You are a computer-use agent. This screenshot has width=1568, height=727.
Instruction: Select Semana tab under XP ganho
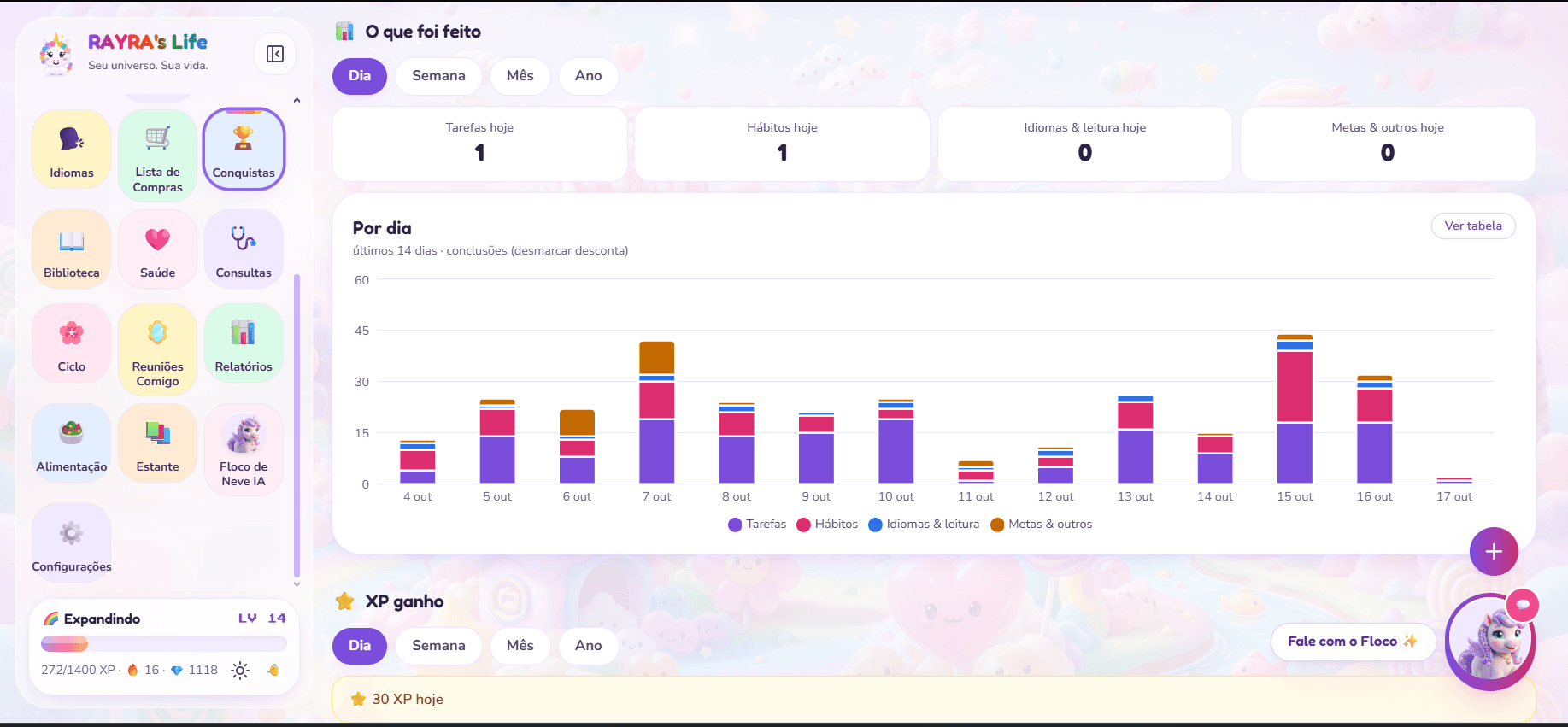438,646
